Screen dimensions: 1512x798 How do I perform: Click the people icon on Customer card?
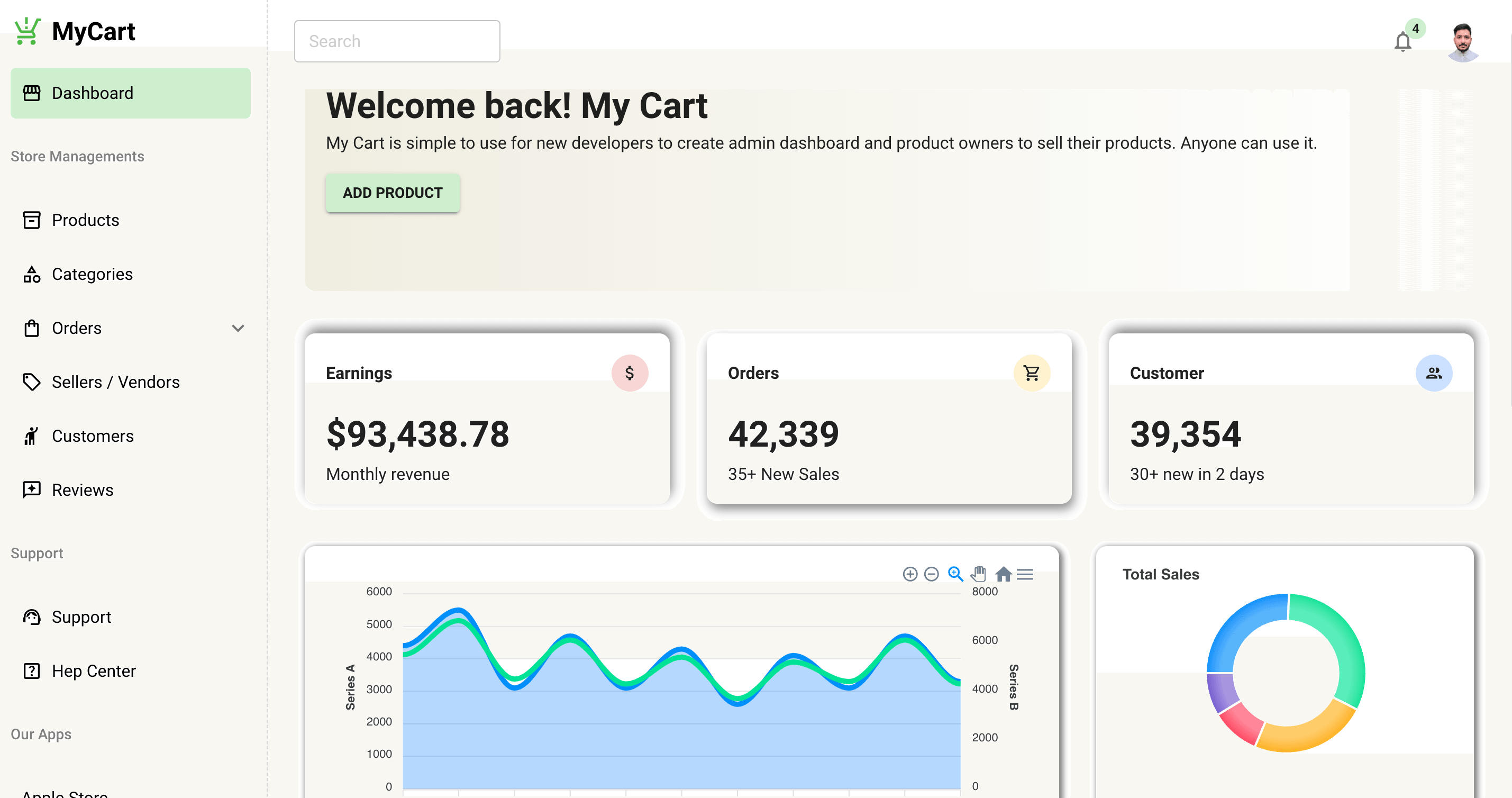[1433, 373]
